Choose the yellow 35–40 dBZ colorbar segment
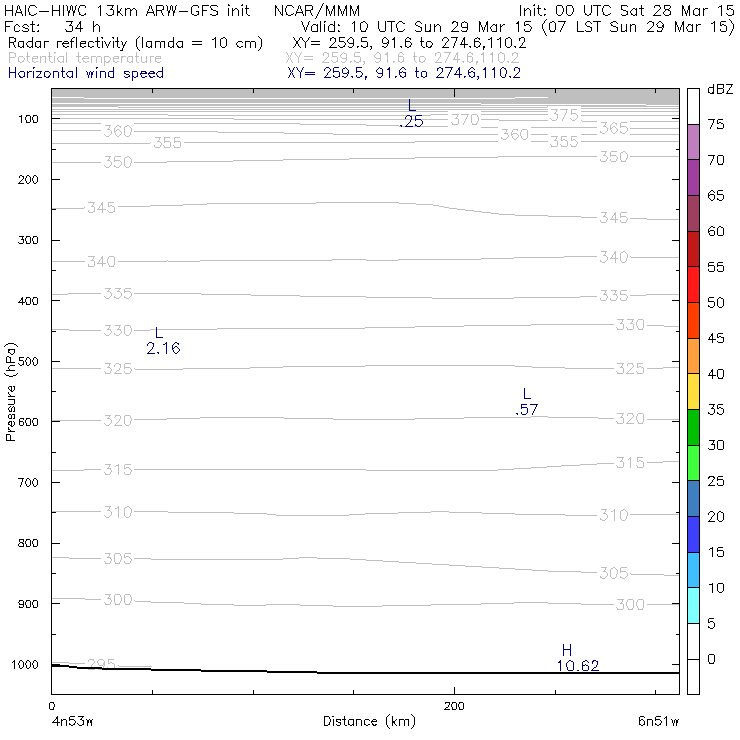The image size is (740, 740). pyautogui.click(x=693, y=391)
